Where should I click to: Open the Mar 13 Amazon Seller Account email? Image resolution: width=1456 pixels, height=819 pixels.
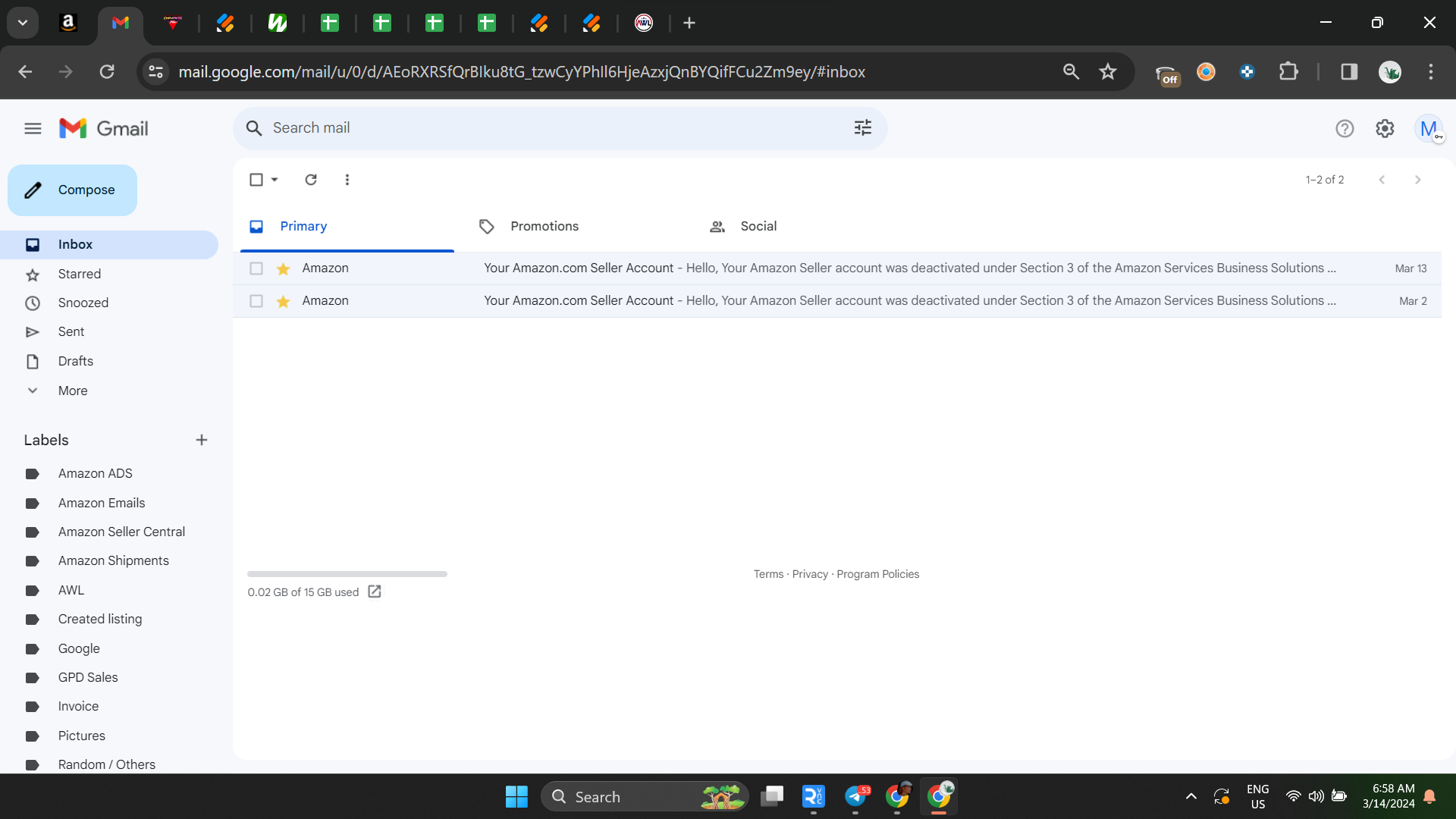click(x=837, y=268)
